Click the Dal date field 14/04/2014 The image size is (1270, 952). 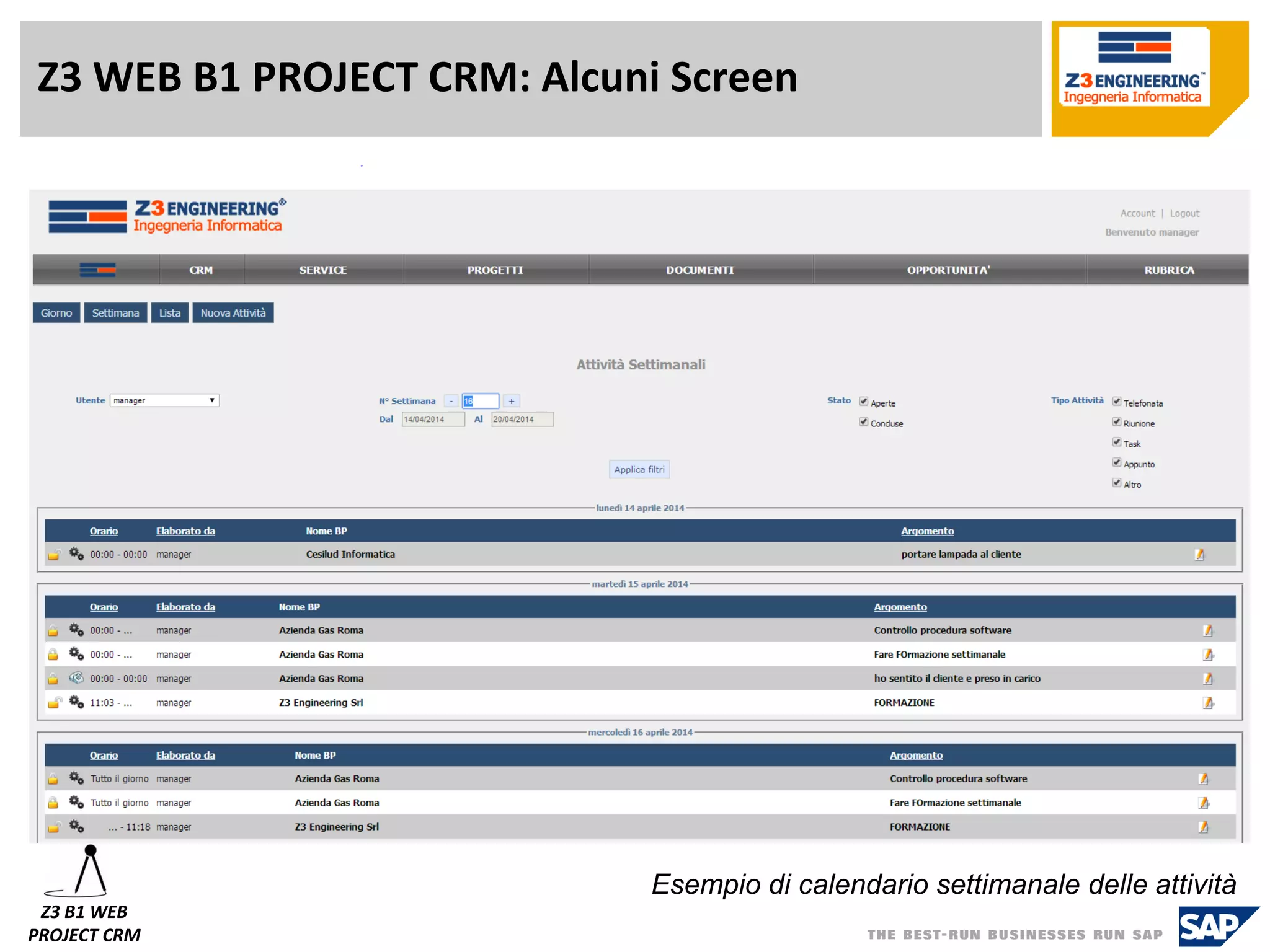point(433,420)
